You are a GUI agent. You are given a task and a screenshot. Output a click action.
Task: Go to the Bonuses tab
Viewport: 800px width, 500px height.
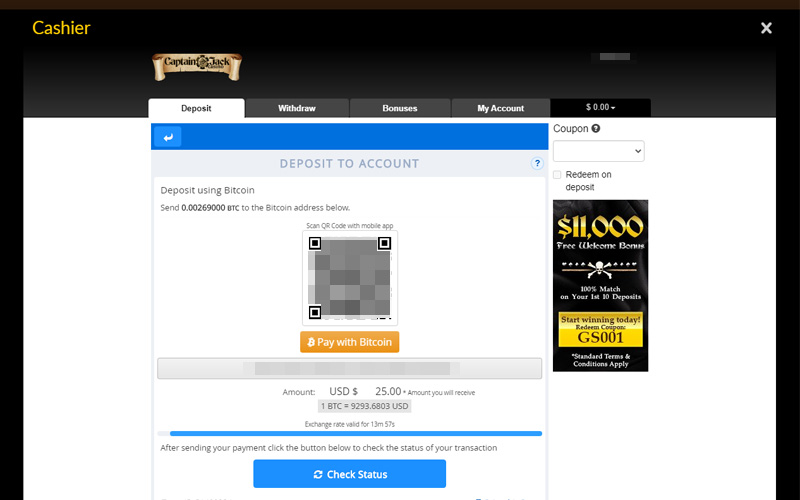[400, 108]
